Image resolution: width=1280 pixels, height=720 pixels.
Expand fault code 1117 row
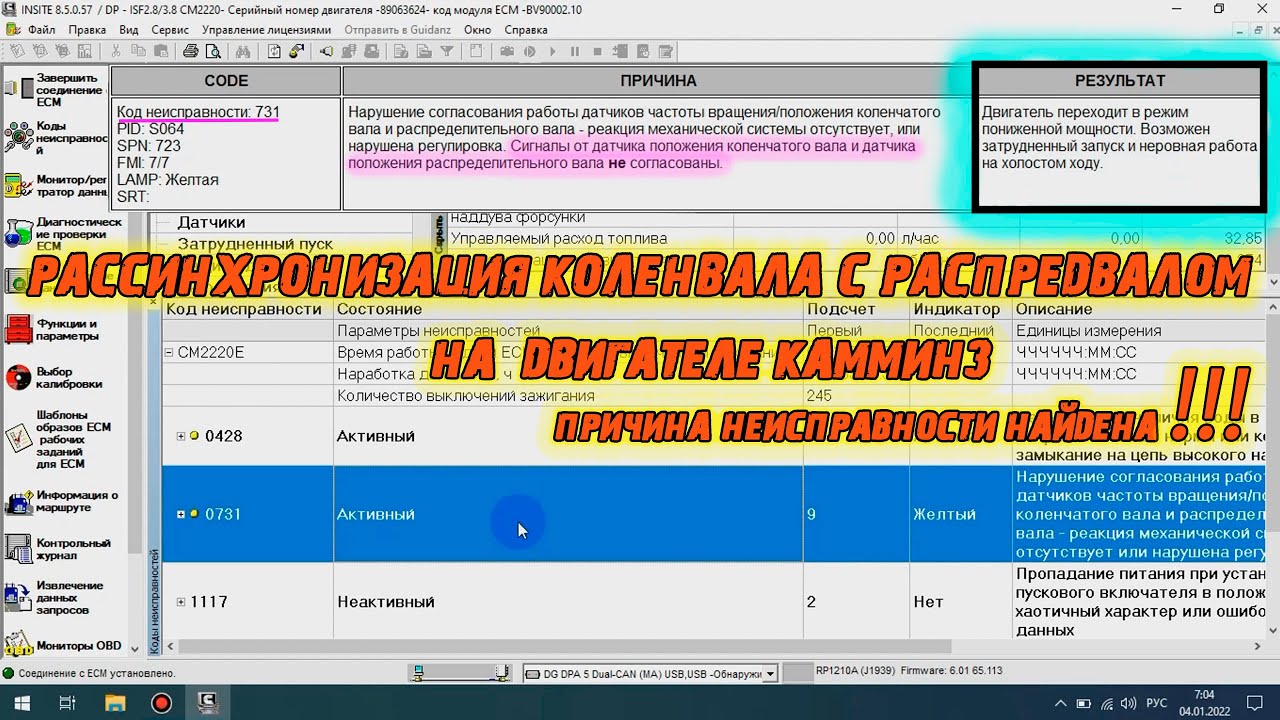(181, 602)
